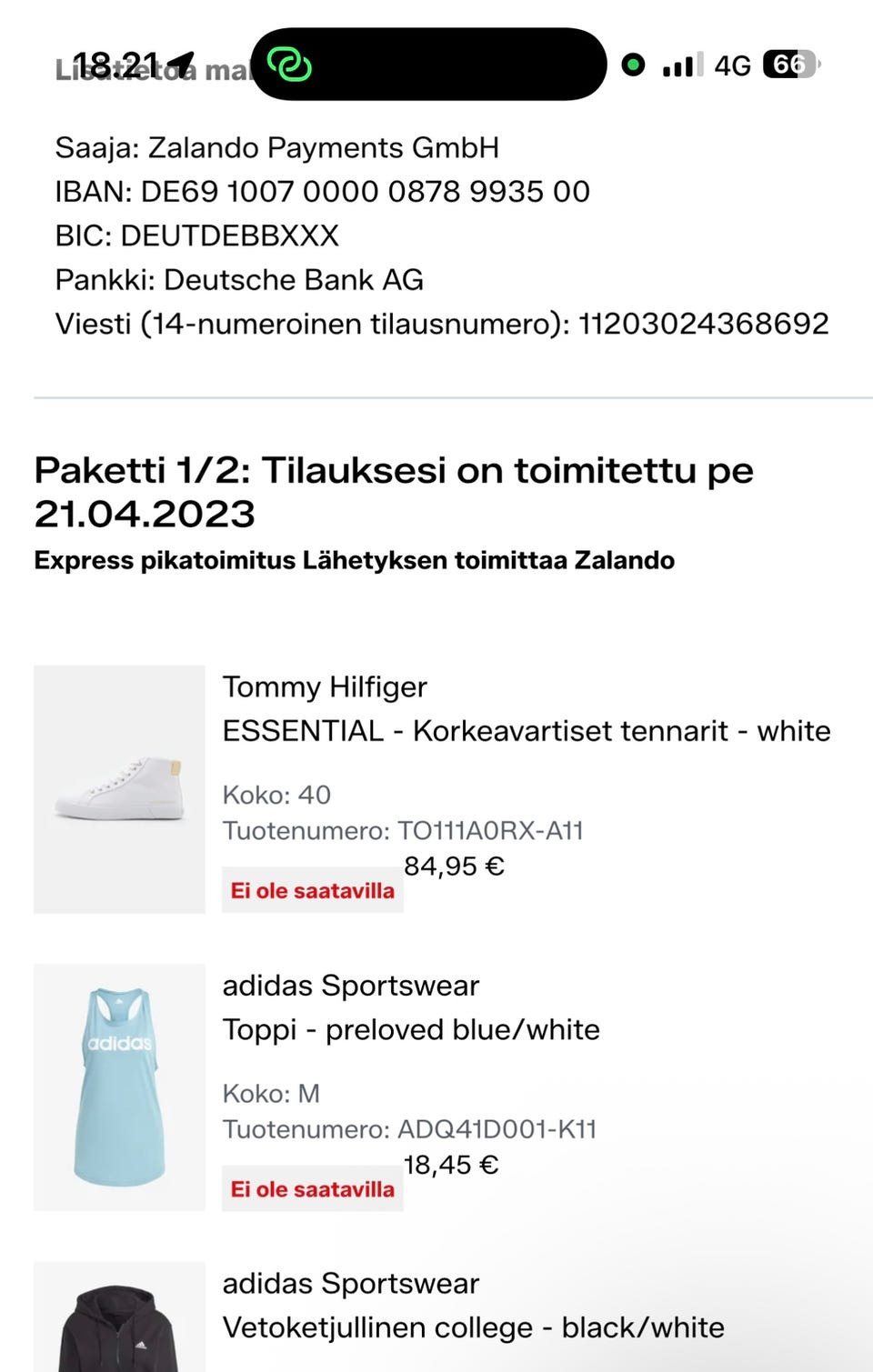Open ESSENTIAL Korkeavartiset tennarit product title
Image resolution: width=873 pixels, height=1372 pixels.
click(x=526, y=731)
